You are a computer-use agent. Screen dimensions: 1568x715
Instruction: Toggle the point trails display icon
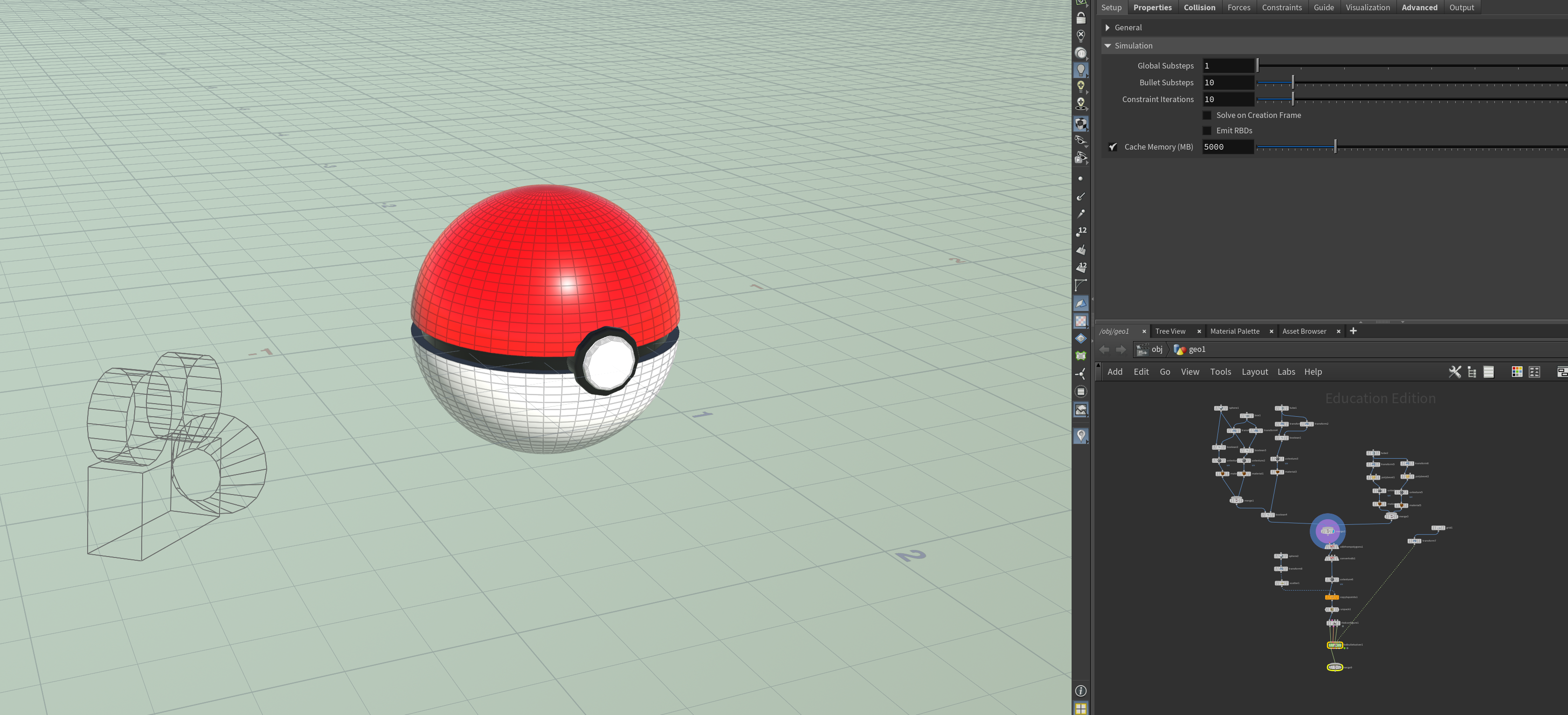tap(1080, 214)
